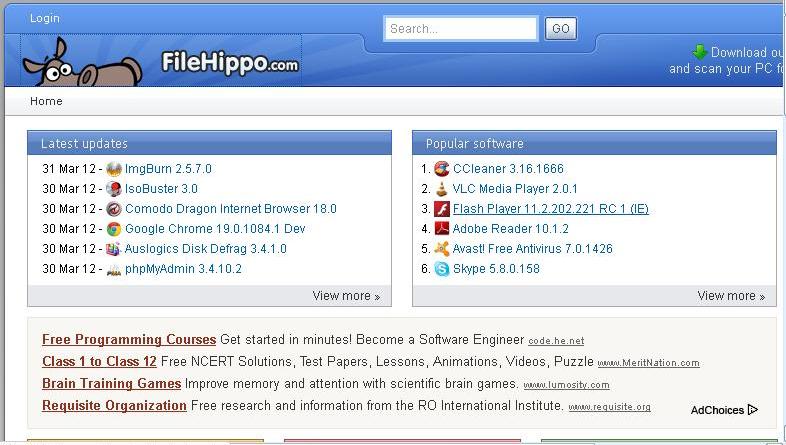
Task: Click the green download arrow icon
Action: point(699,52)
